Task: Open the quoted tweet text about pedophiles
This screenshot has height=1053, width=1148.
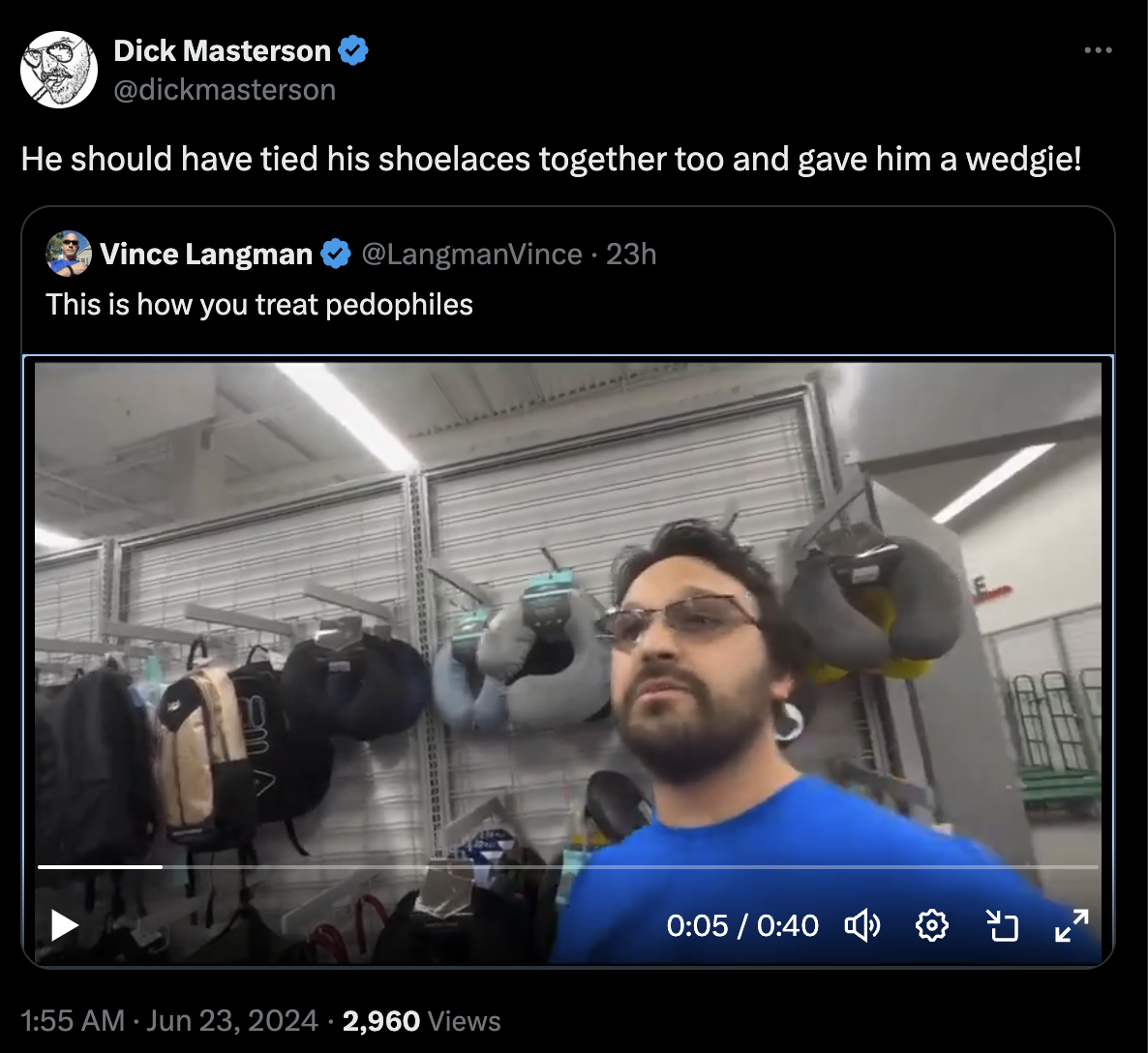Action: (259, 305)
